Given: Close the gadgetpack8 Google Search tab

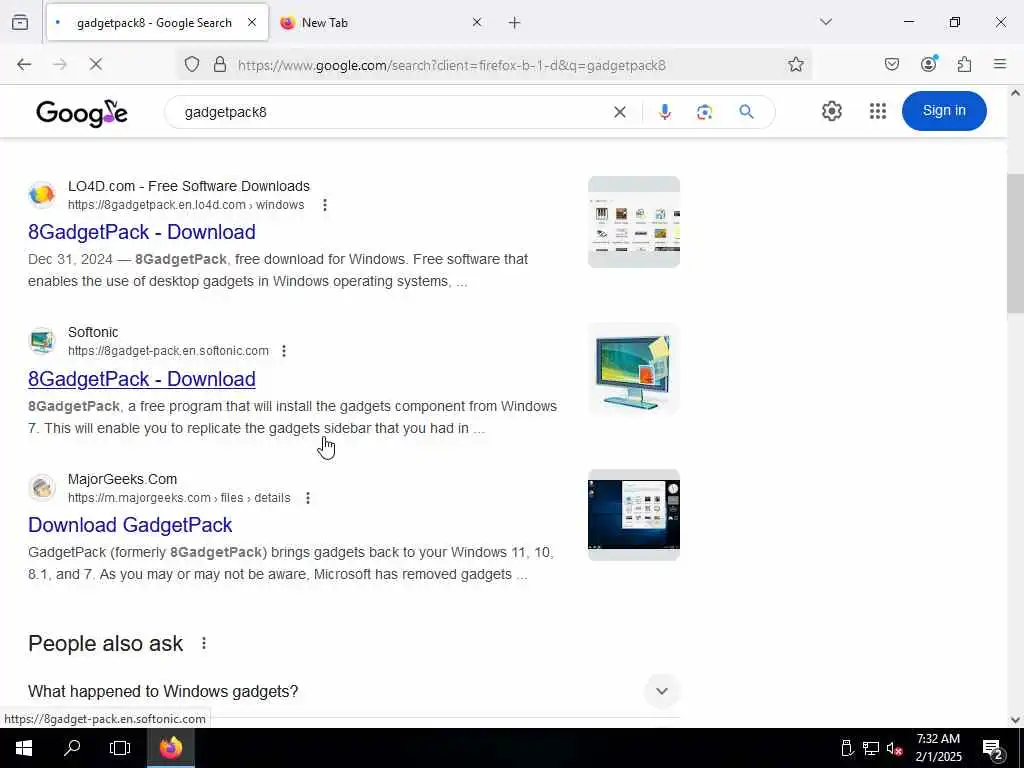Looking at the screenshot, I should click(252, 23).
